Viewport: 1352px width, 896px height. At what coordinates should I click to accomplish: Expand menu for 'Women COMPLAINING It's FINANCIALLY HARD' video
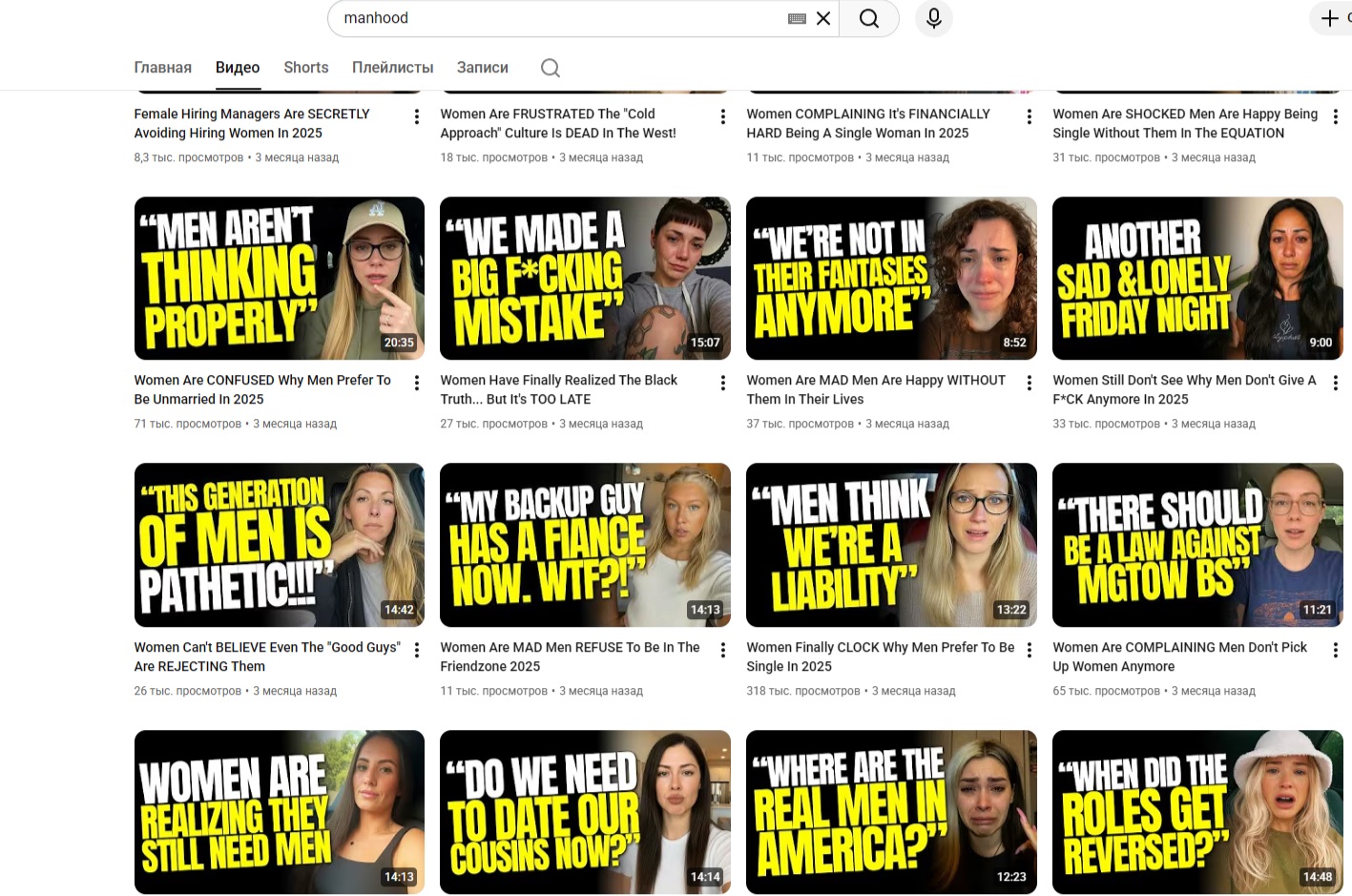point(1029,116)
